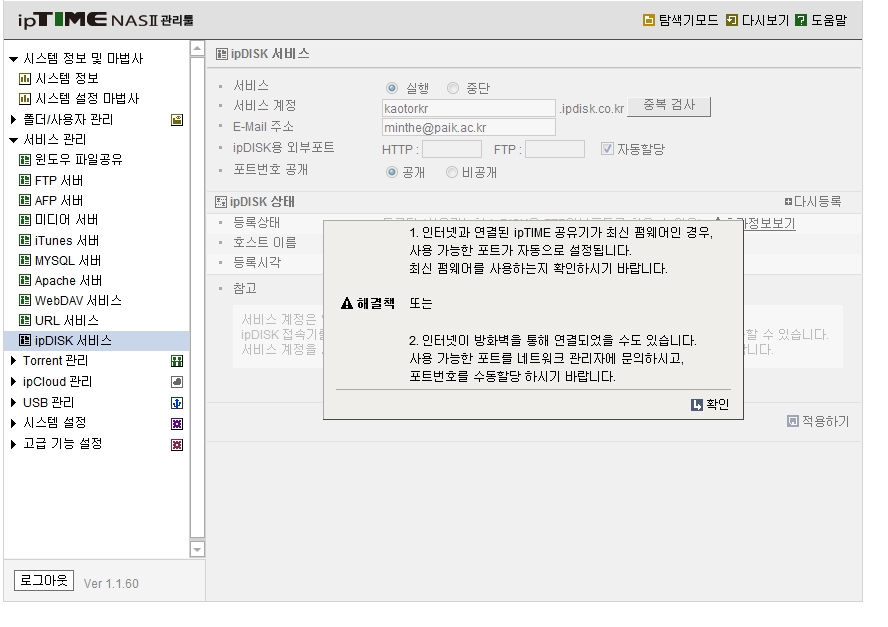Image resolution: width=888 pixels, height=627 pixels.
Task: Open Apache 서버 in the sidebar
Action: pyautogui.click(x=69, y=280)
